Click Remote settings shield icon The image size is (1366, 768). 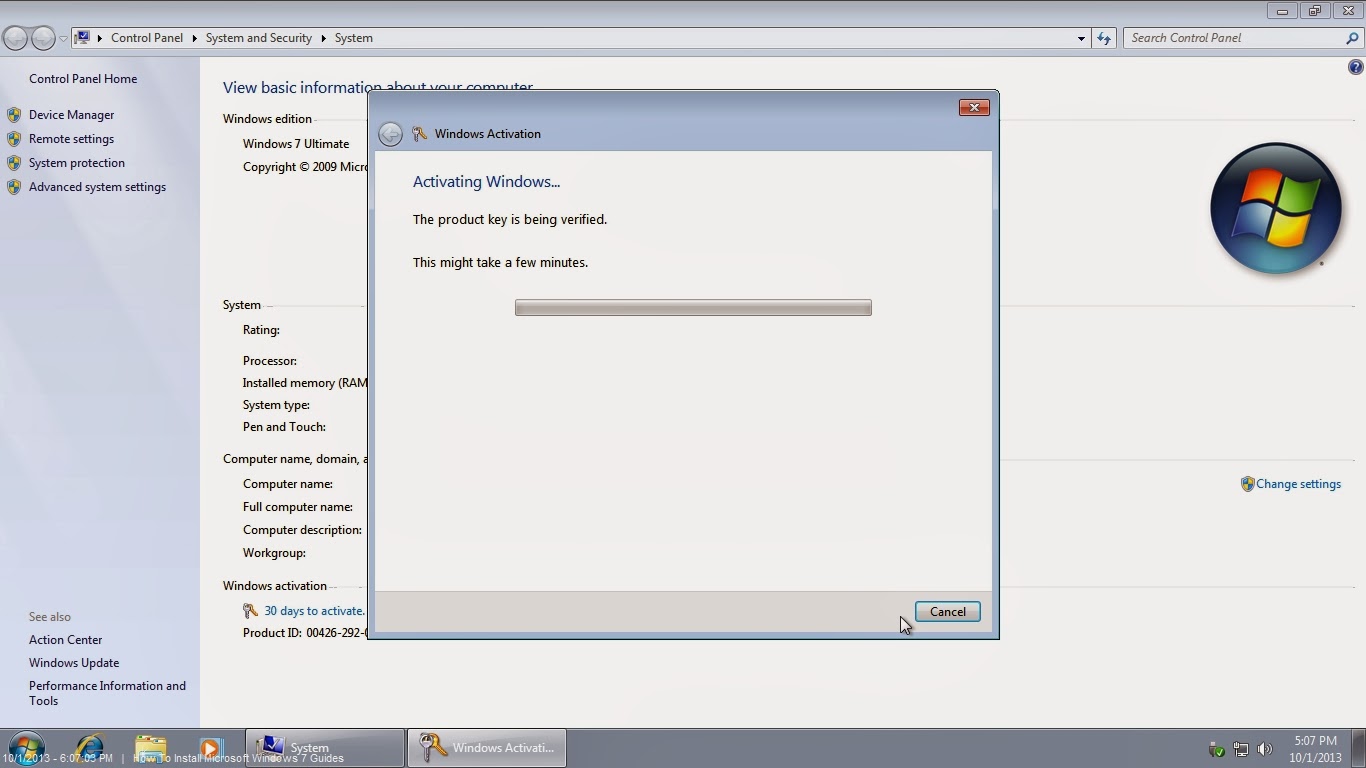click(x=14, y=139)
